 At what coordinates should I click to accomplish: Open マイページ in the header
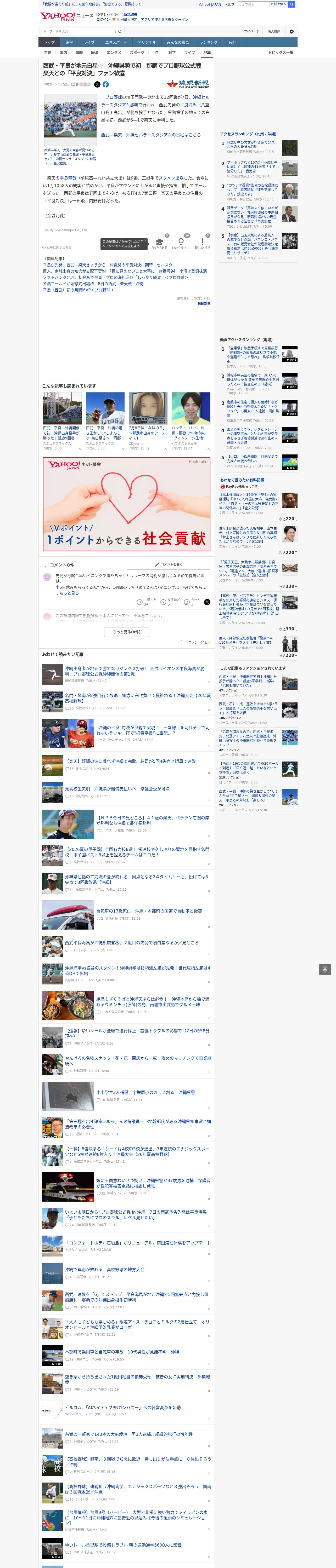pos(251,32)
